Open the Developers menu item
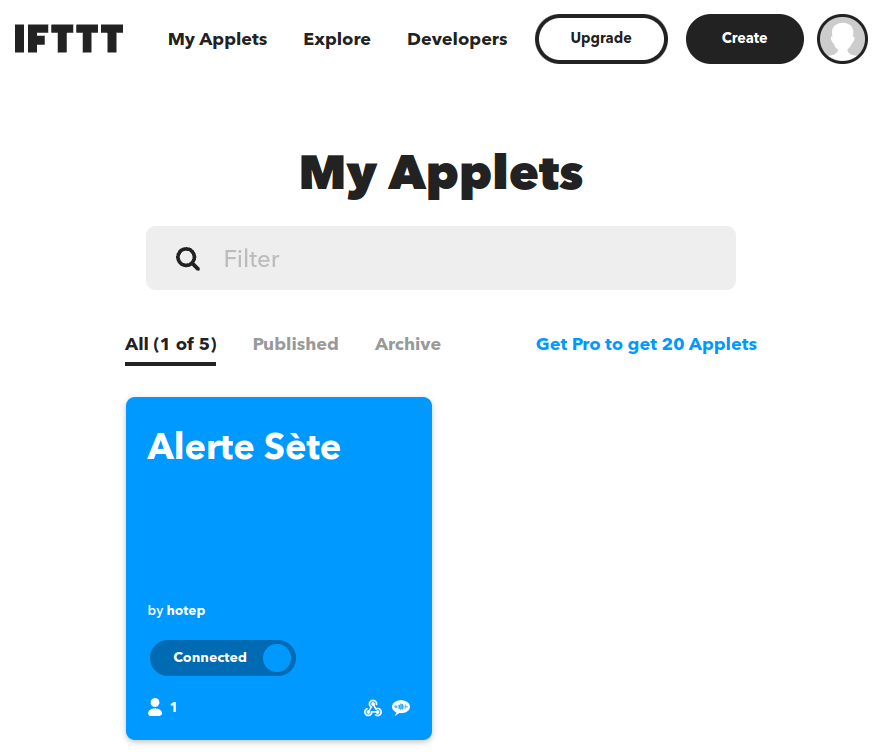This screenshot has width=887, height=752. pos(457,40)
